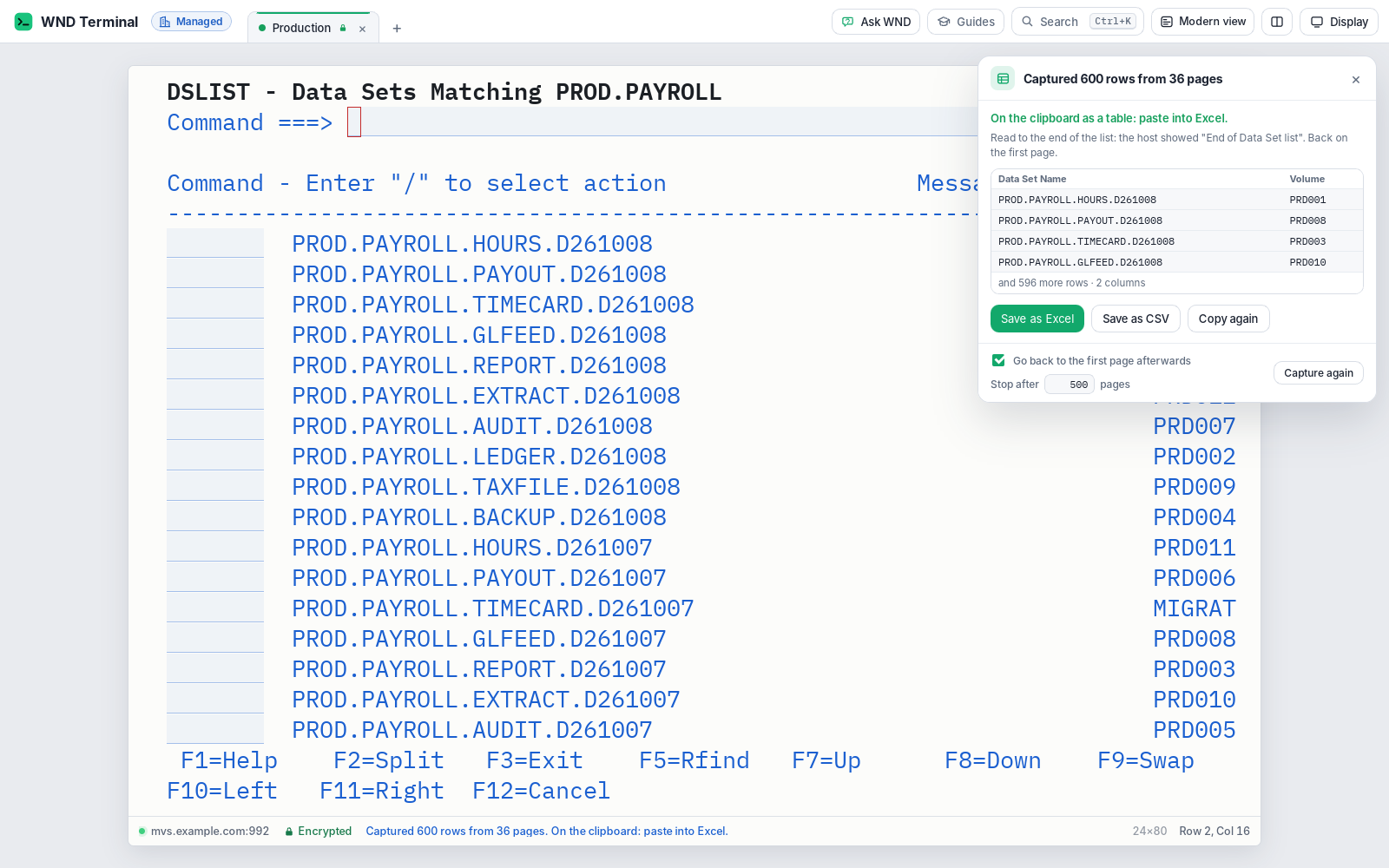Viewport: 1389px width, 868px height.
Task: Click the F8=Down function key
Action: coord(993,760)
